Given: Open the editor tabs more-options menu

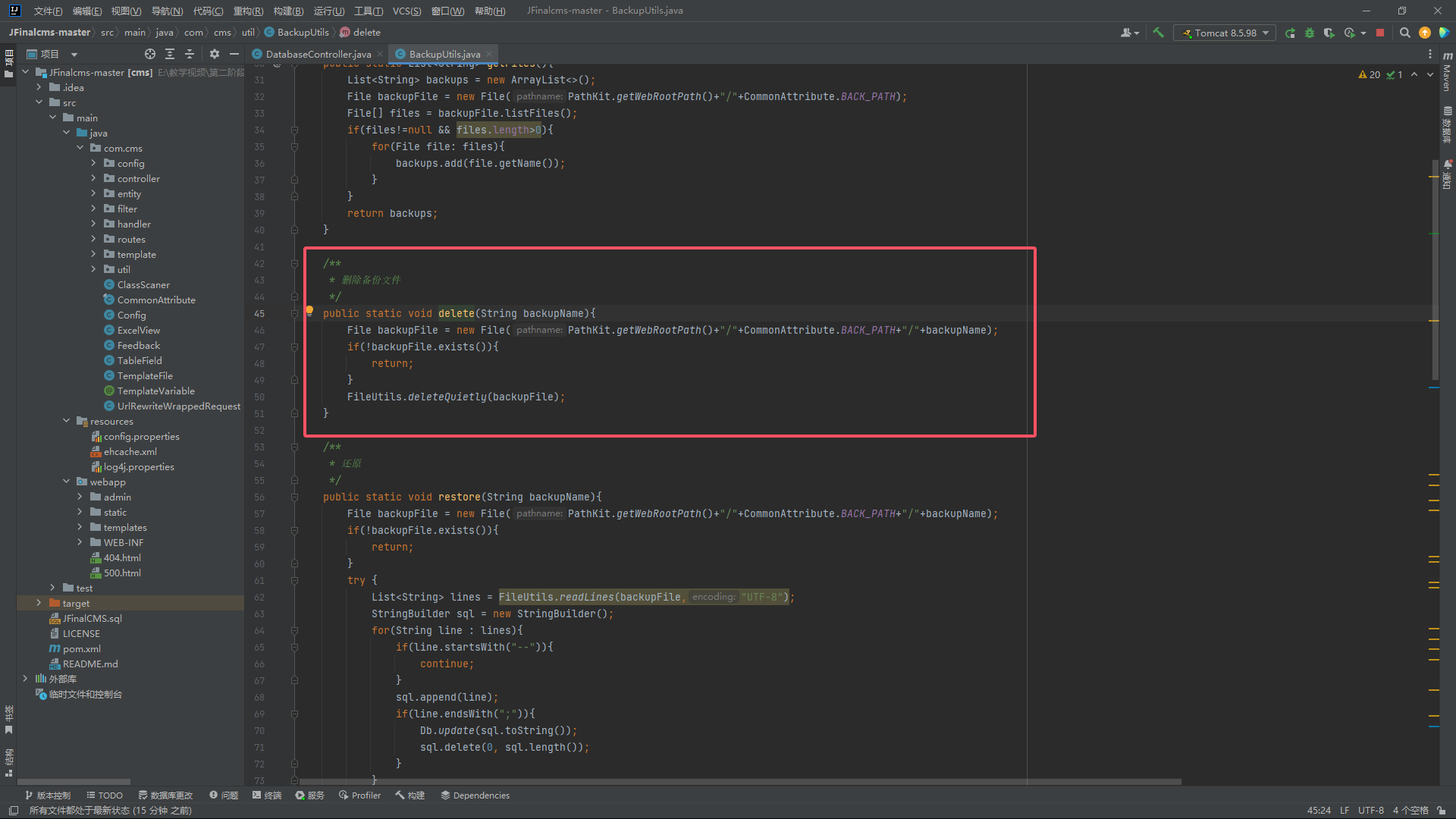Looking at the screenshot, I should coord(1430,54).
